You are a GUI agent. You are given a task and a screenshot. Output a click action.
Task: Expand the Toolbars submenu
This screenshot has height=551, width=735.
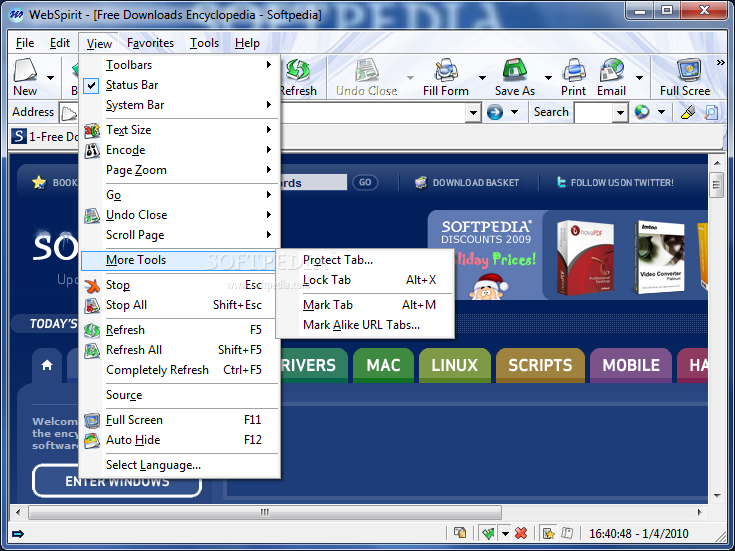tap(180, 65)
